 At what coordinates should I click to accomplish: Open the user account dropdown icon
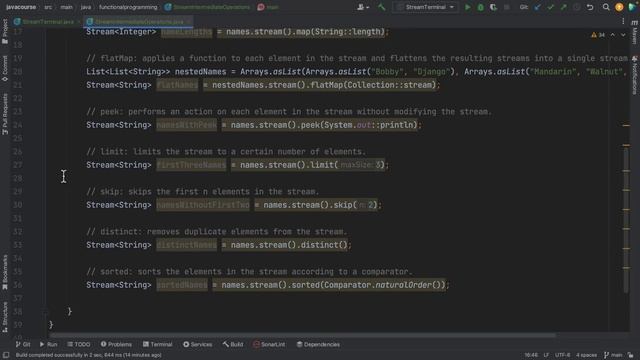click(x=363, y=7)
